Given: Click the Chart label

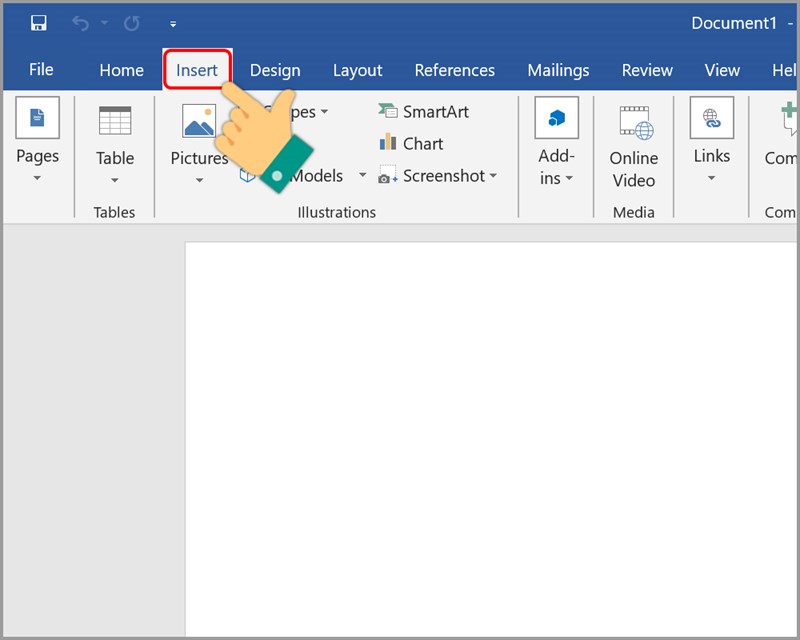Looking at the screenshot, I should [423, 144].
